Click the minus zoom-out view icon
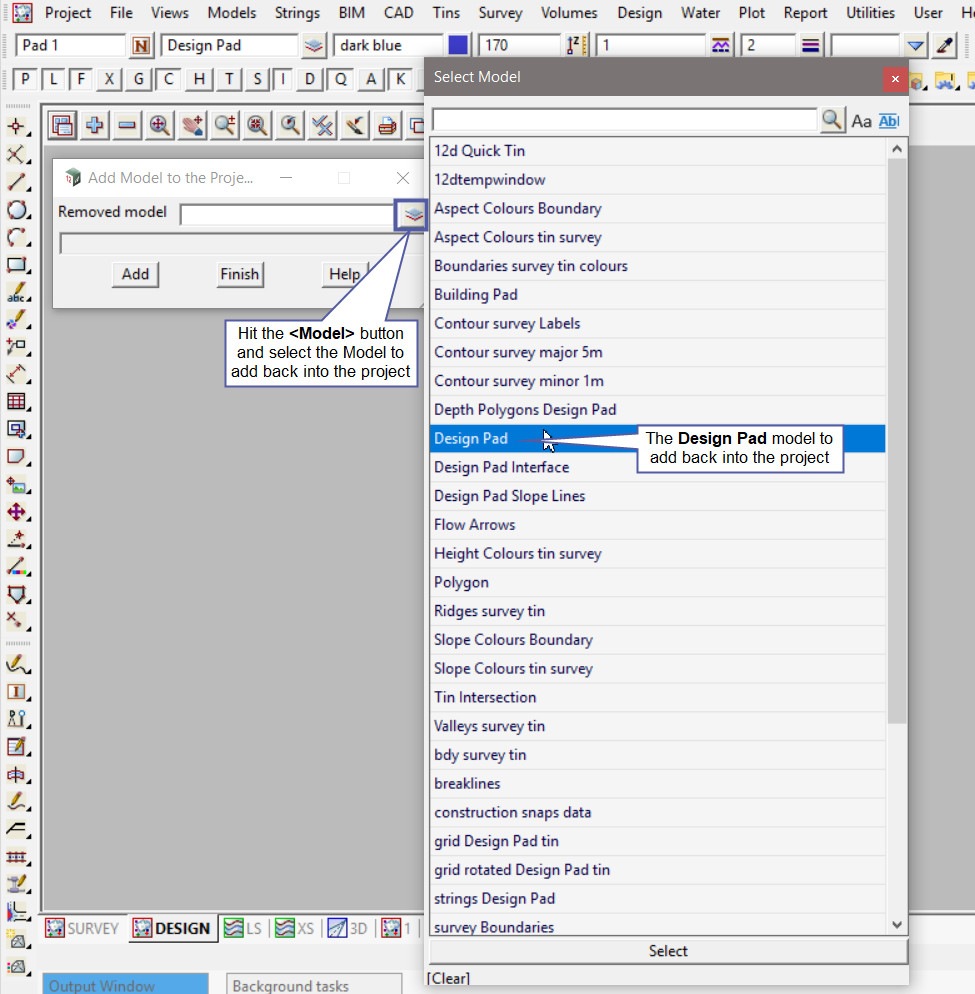Image resolution: width=975 pixels, height=994 pixels. click(x=127, y=125)
